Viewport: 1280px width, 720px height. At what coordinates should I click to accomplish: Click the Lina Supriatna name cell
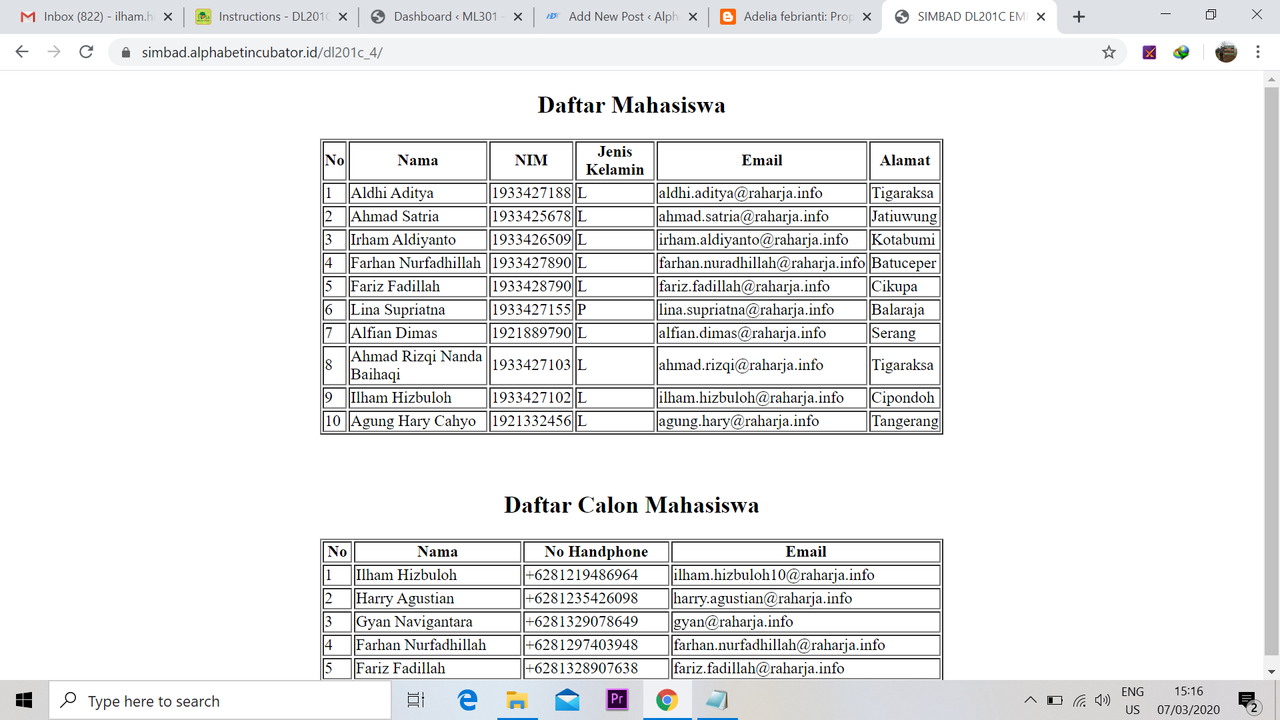pos(418,310)
